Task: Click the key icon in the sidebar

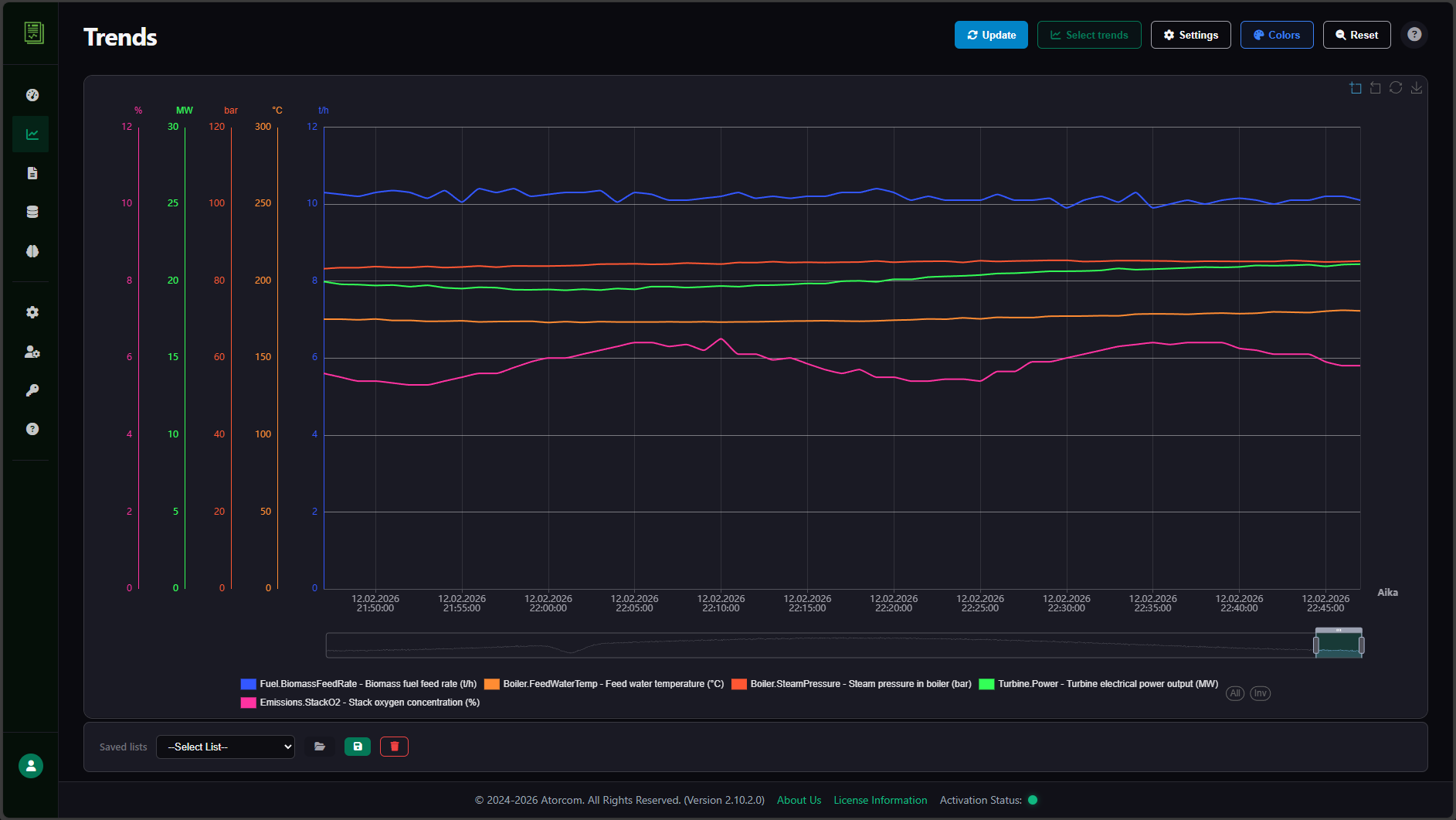Action: point(32,390)
